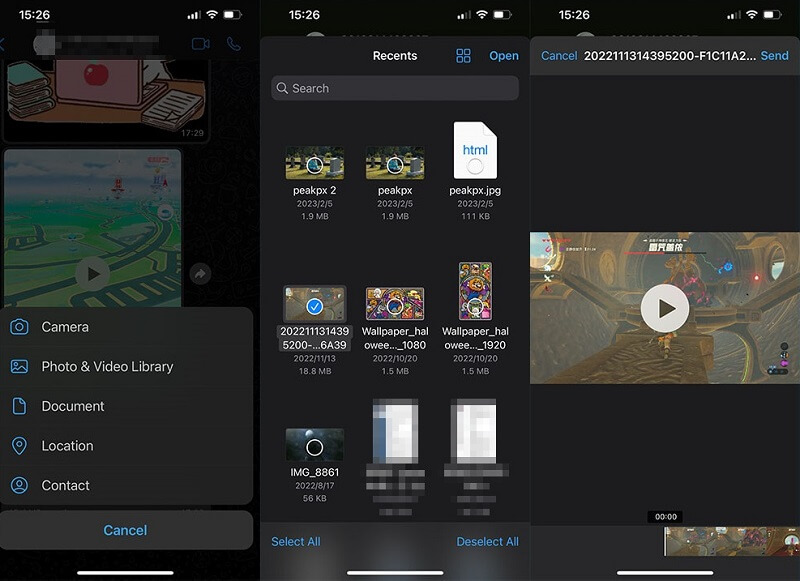
Task: Tap the Location pin icon
Action: [19, 445]
